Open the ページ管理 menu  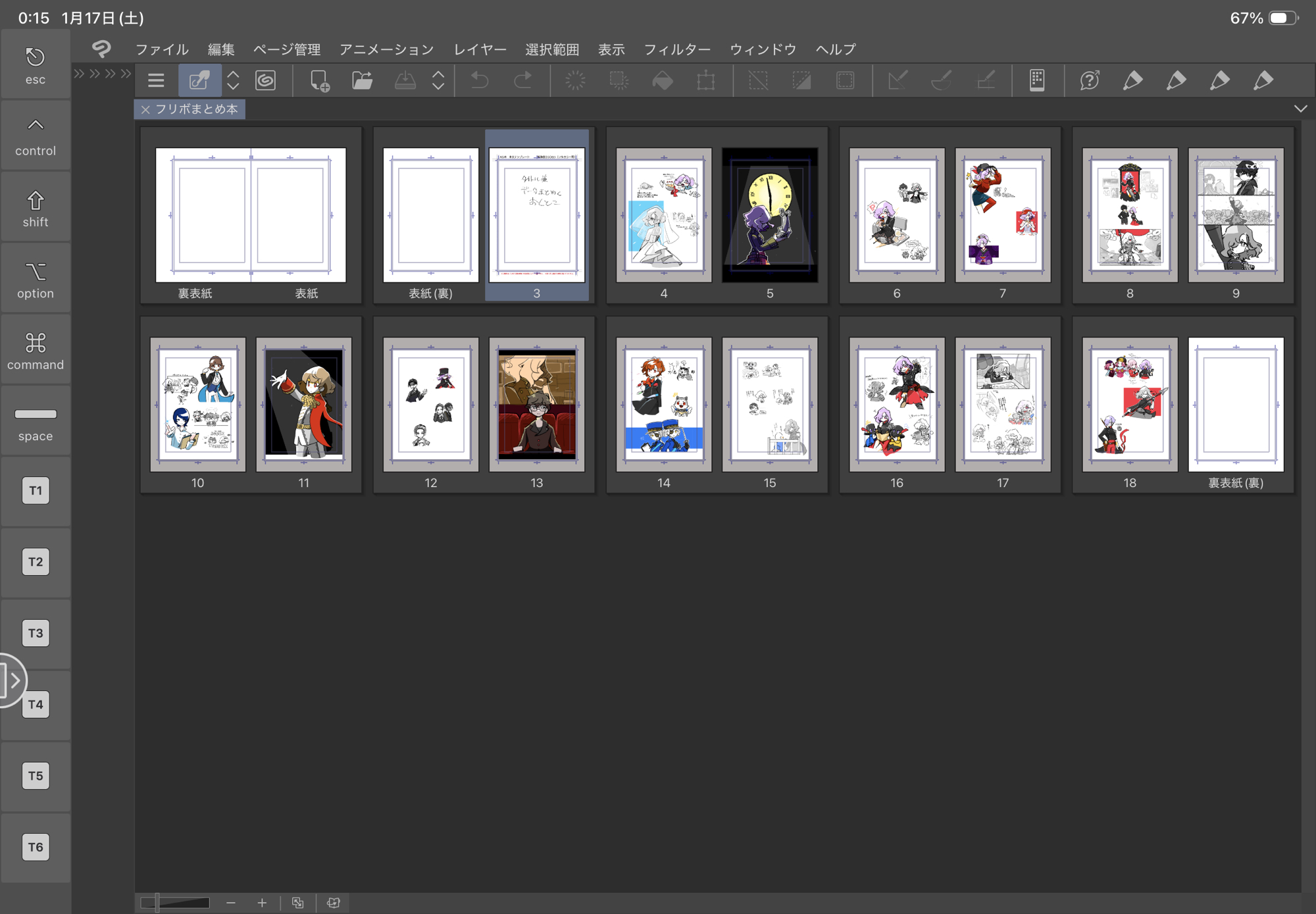point(287,49)
